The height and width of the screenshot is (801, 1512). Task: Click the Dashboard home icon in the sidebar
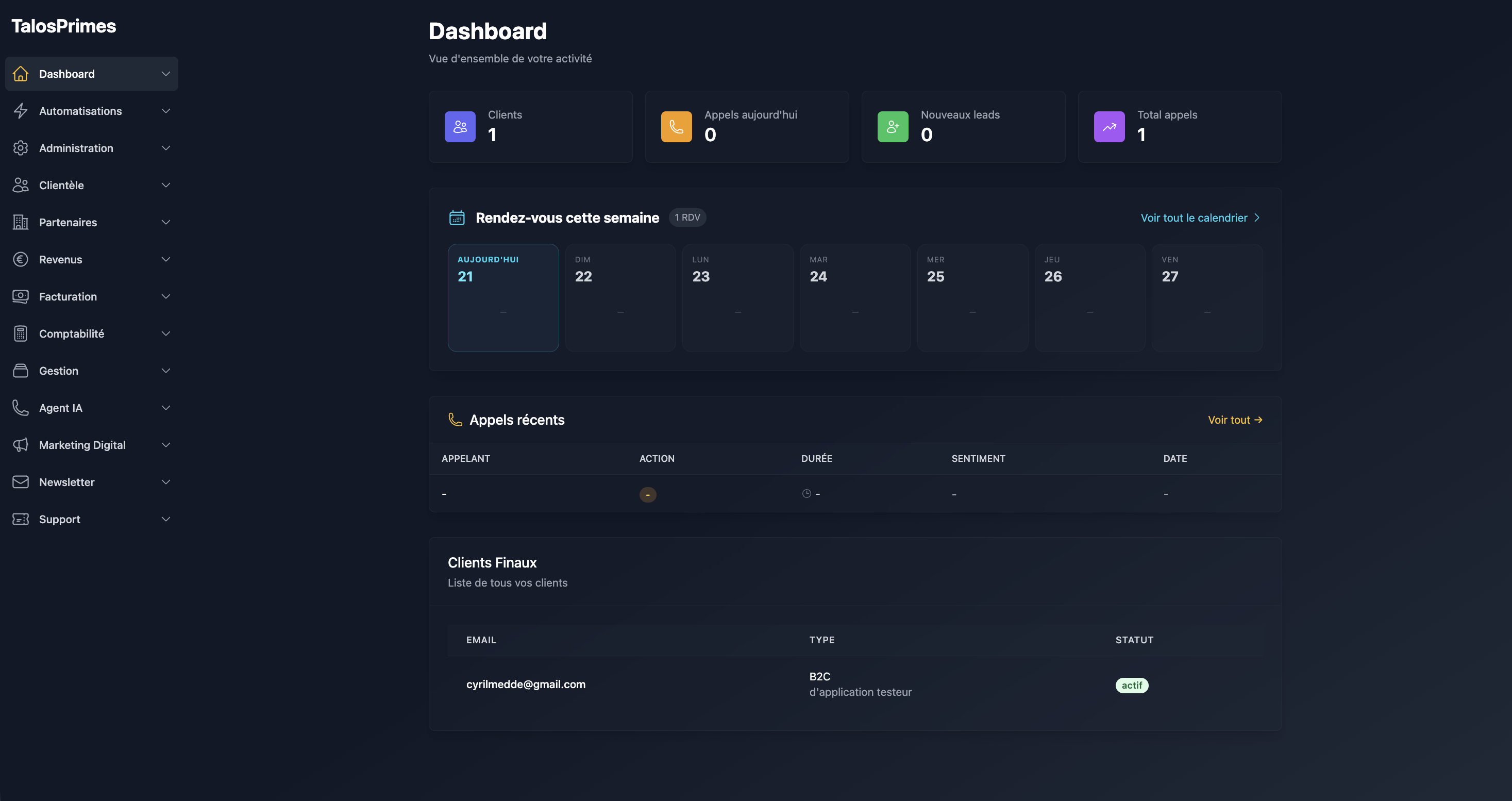click(21, 73)
